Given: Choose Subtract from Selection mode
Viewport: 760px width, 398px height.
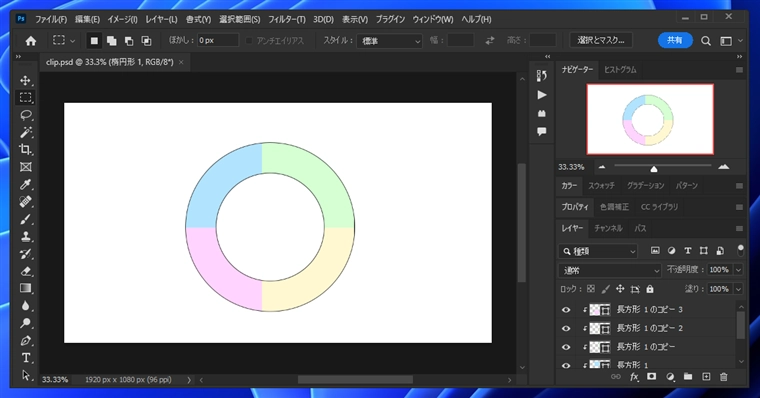Looking at the screenshot, I should (x=129, y=41).
